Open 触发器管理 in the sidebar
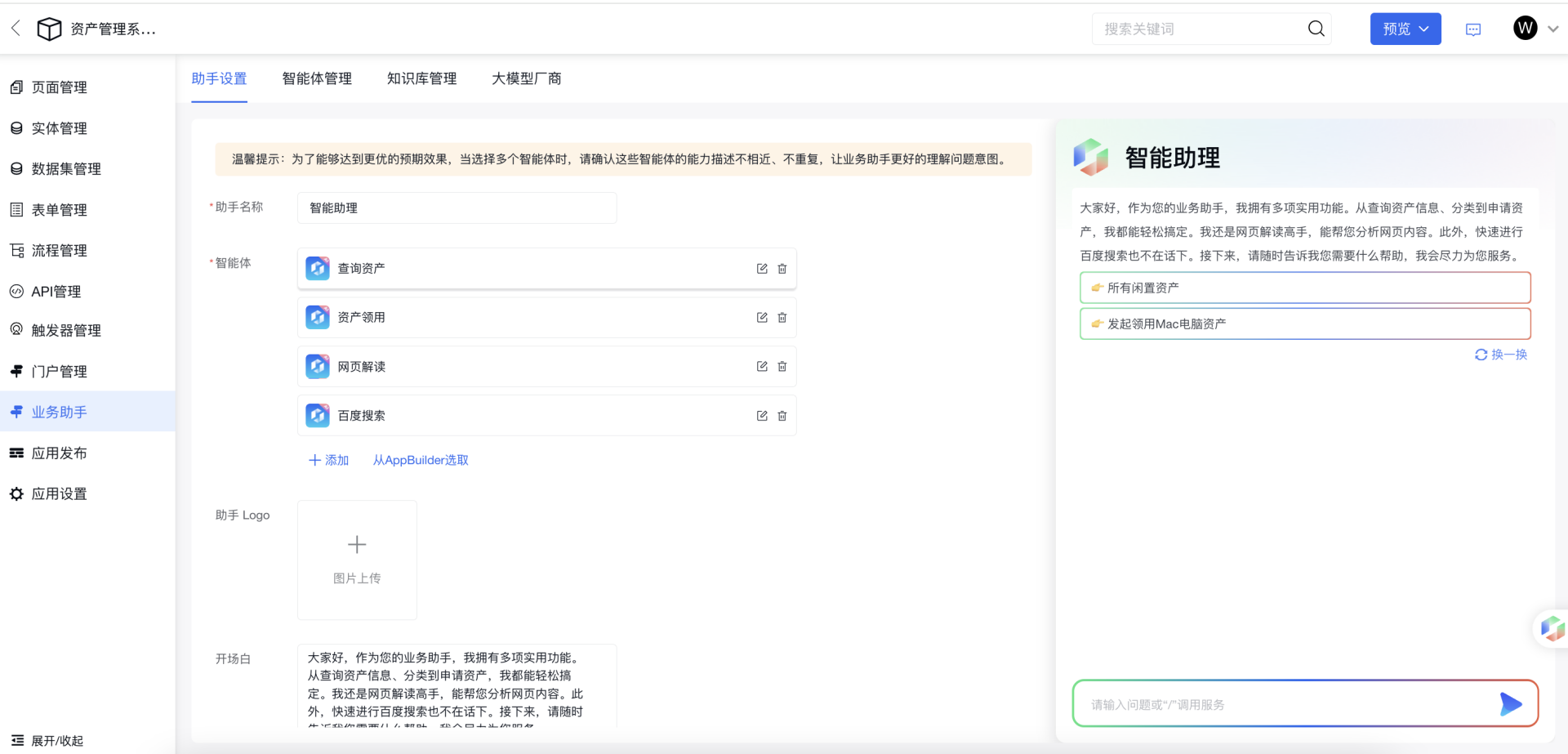1568x754 pixels. click(66, 330)
